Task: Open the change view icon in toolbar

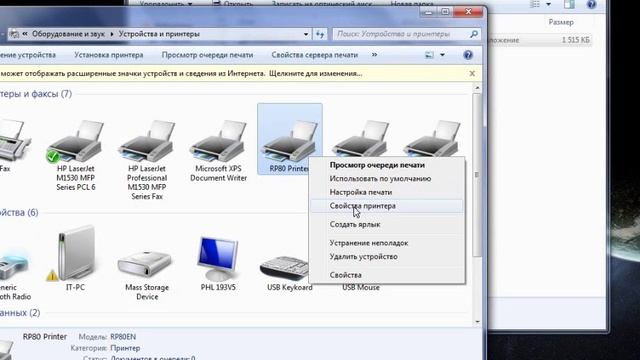Action: click(429, 55)
